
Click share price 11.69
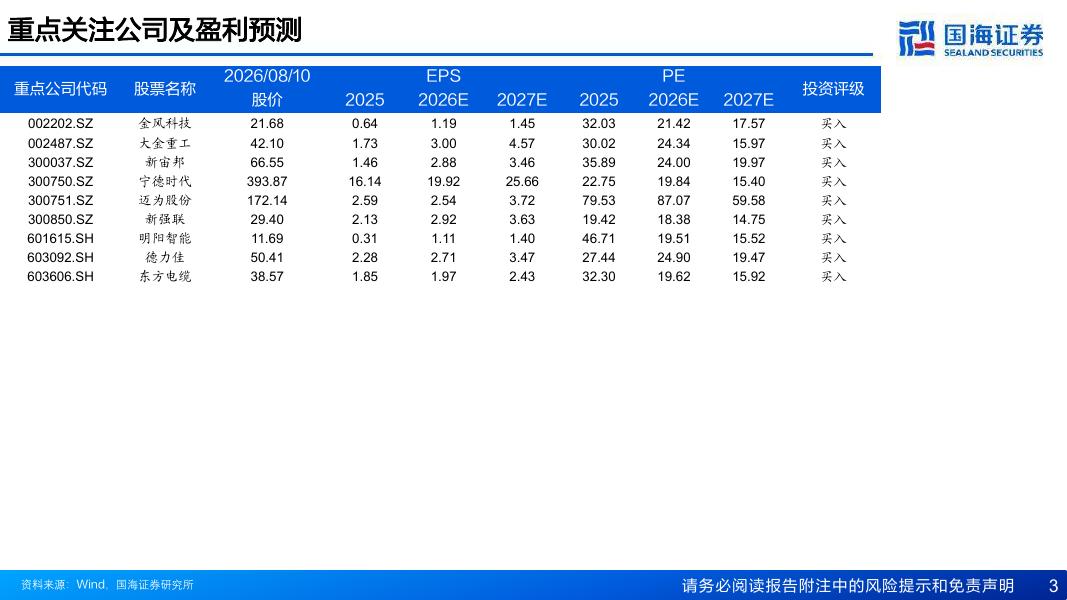point(267,239)
